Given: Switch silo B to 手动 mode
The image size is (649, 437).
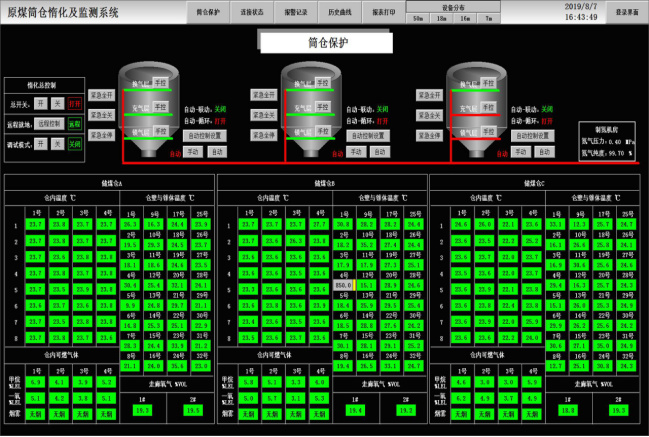Looking at the screenshot, I should (358, 152).
